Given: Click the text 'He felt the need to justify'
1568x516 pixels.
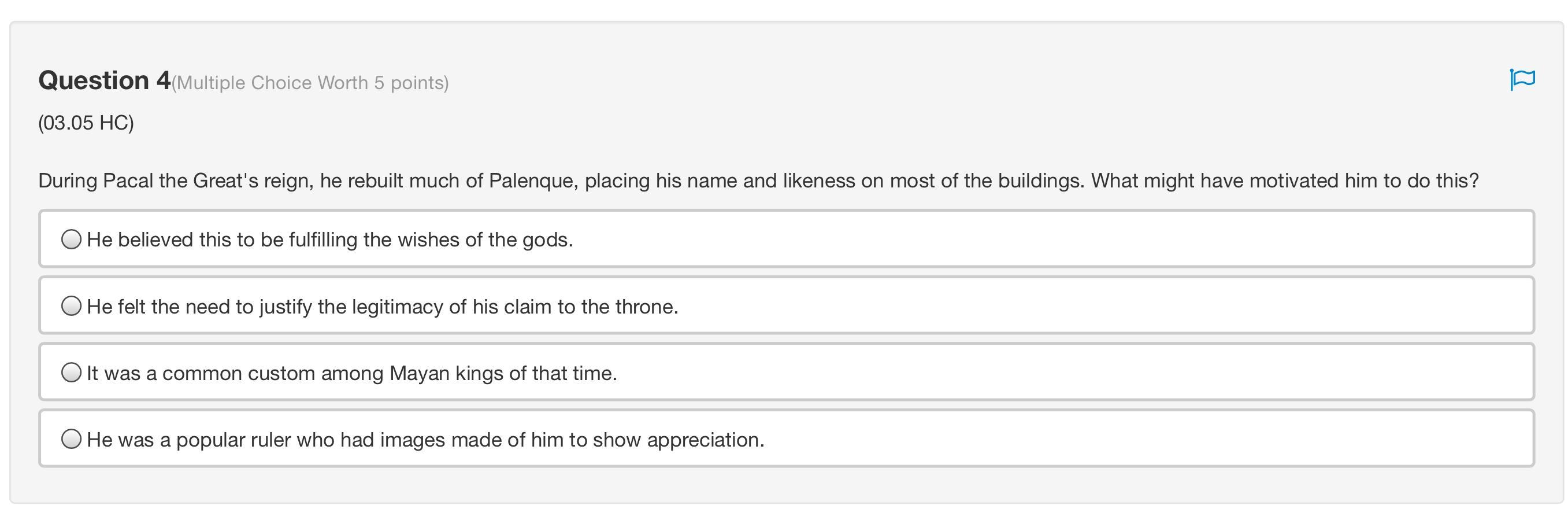Looking at the screenshot, I should [x=201, y=307].
